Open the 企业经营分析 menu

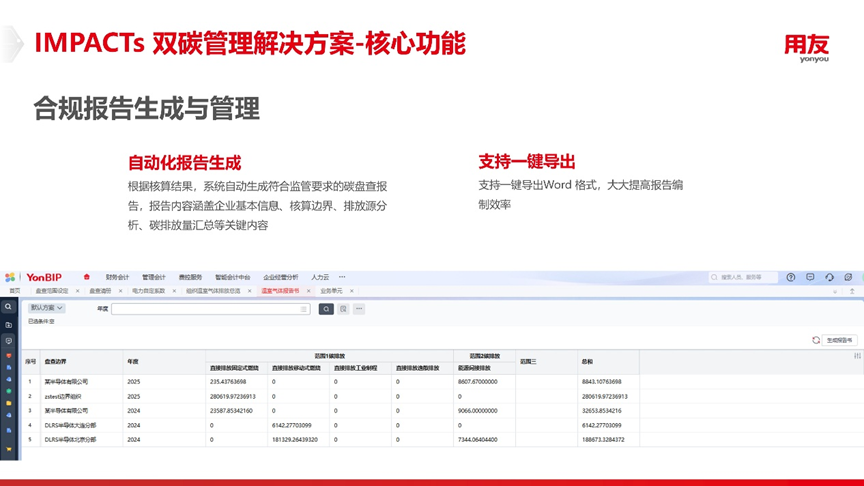280,277
